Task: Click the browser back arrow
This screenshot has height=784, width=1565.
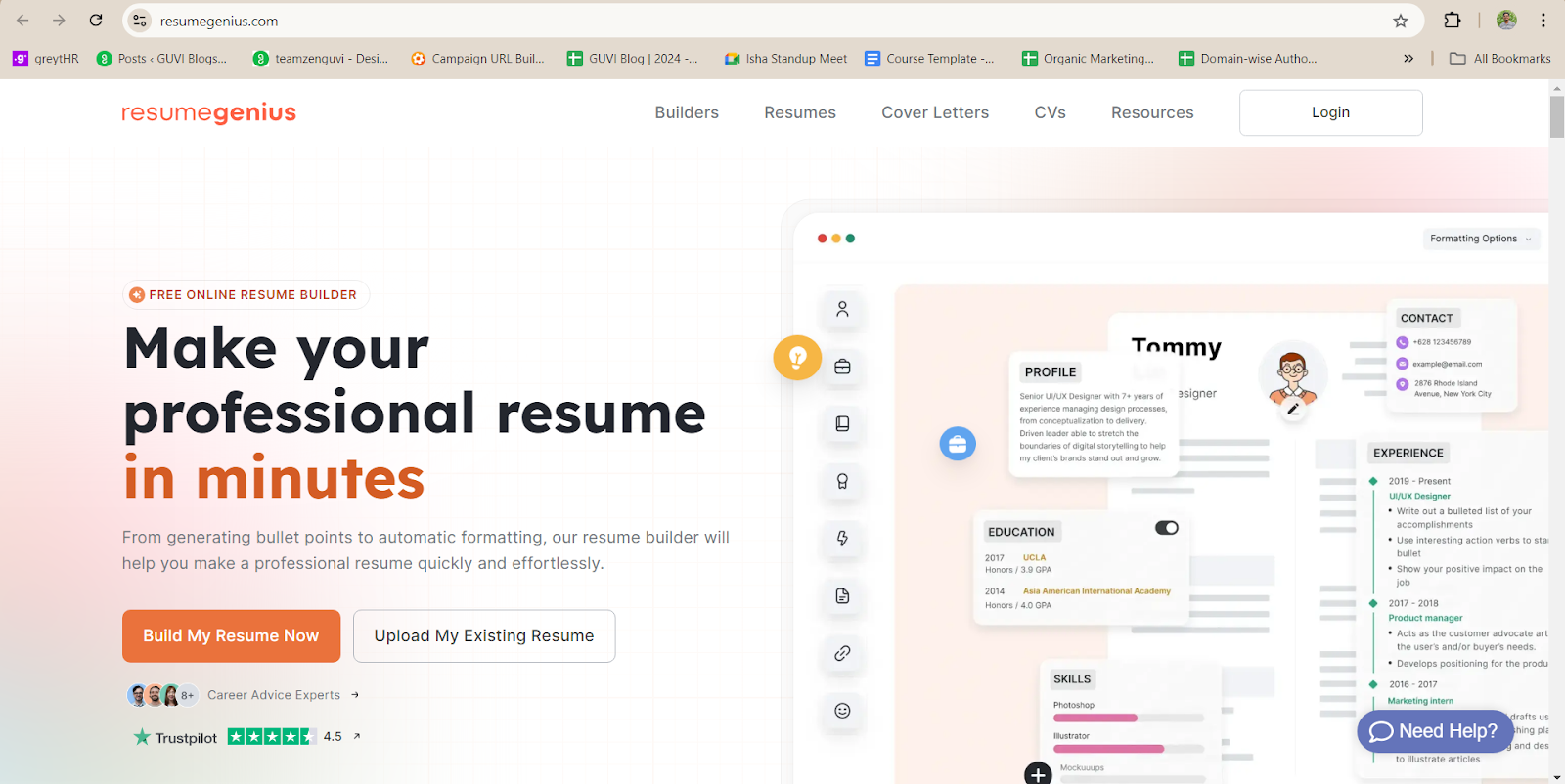Action: coord(22,21)
